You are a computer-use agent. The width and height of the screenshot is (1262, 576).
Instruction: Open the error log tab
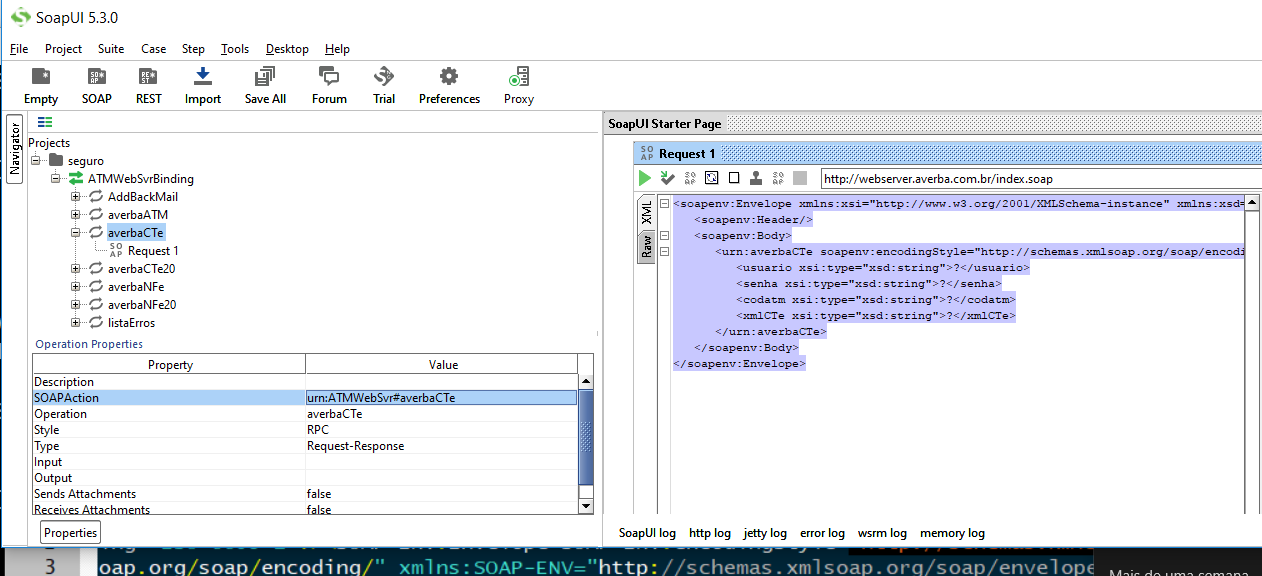(822, 534)
